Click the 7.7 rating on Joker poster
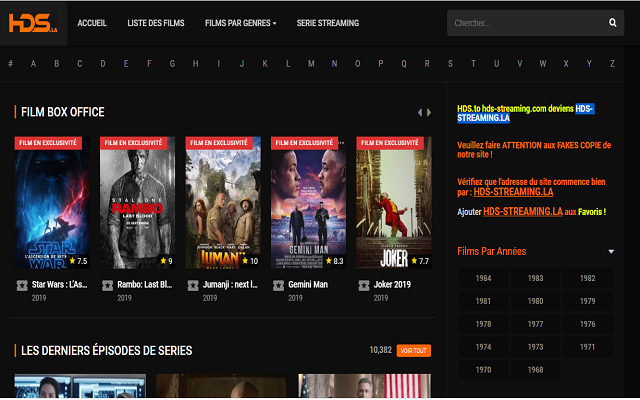The height and width of the screenshot is (400, 640). (x=420, y=261)
